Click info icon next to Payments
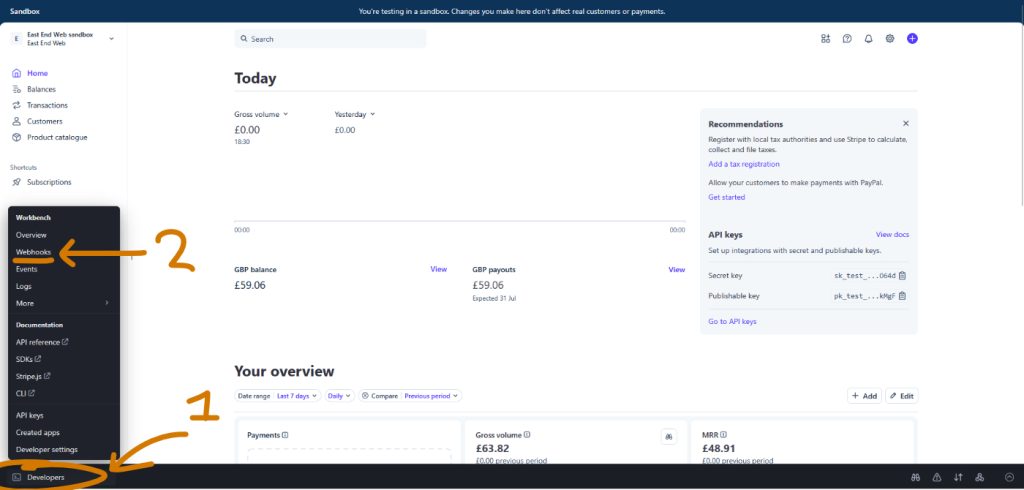The width and height of the screenshot is (1024, 490). [x=285, y=435]
